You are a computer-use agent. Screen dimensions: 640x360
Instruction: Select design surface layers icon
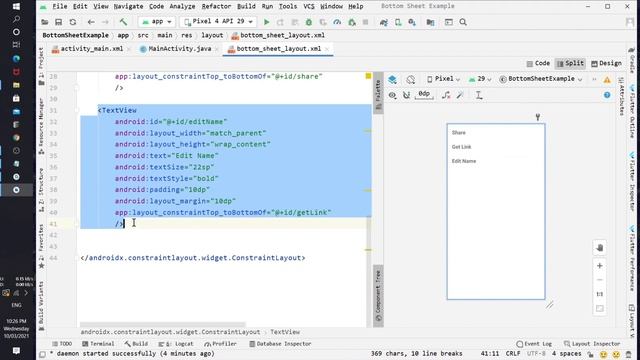393,79
